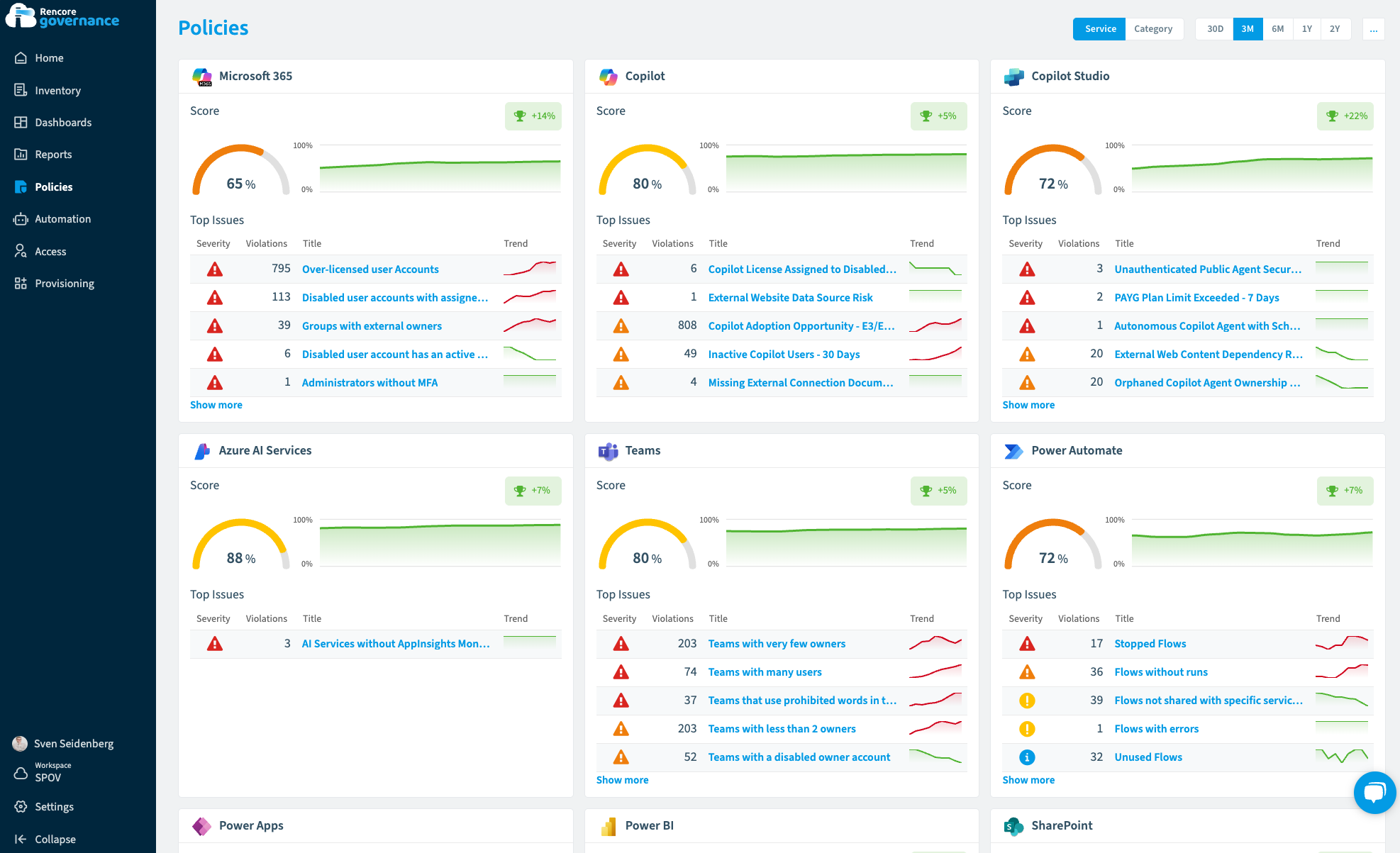Click the Provisioning icon in sidebar
The width and height of the screenshot is (1400, 853).
21,283
